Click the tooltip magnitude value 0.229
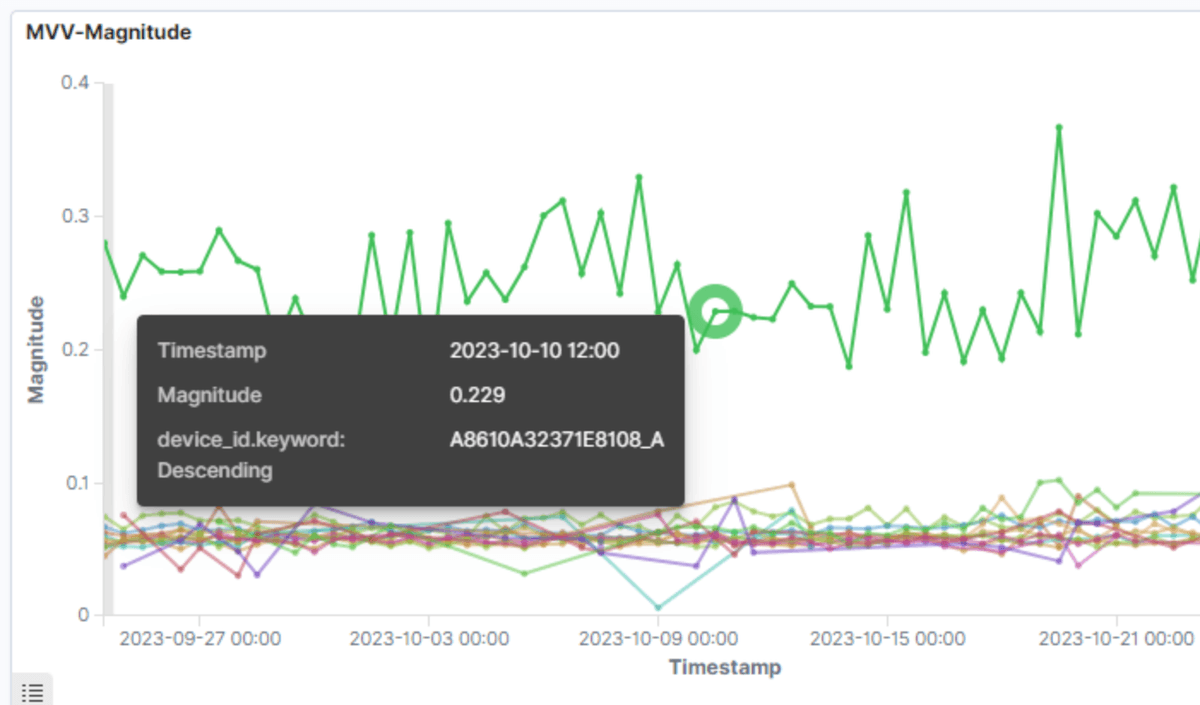This screenshot has width=1200, height=705. (477, 396)
